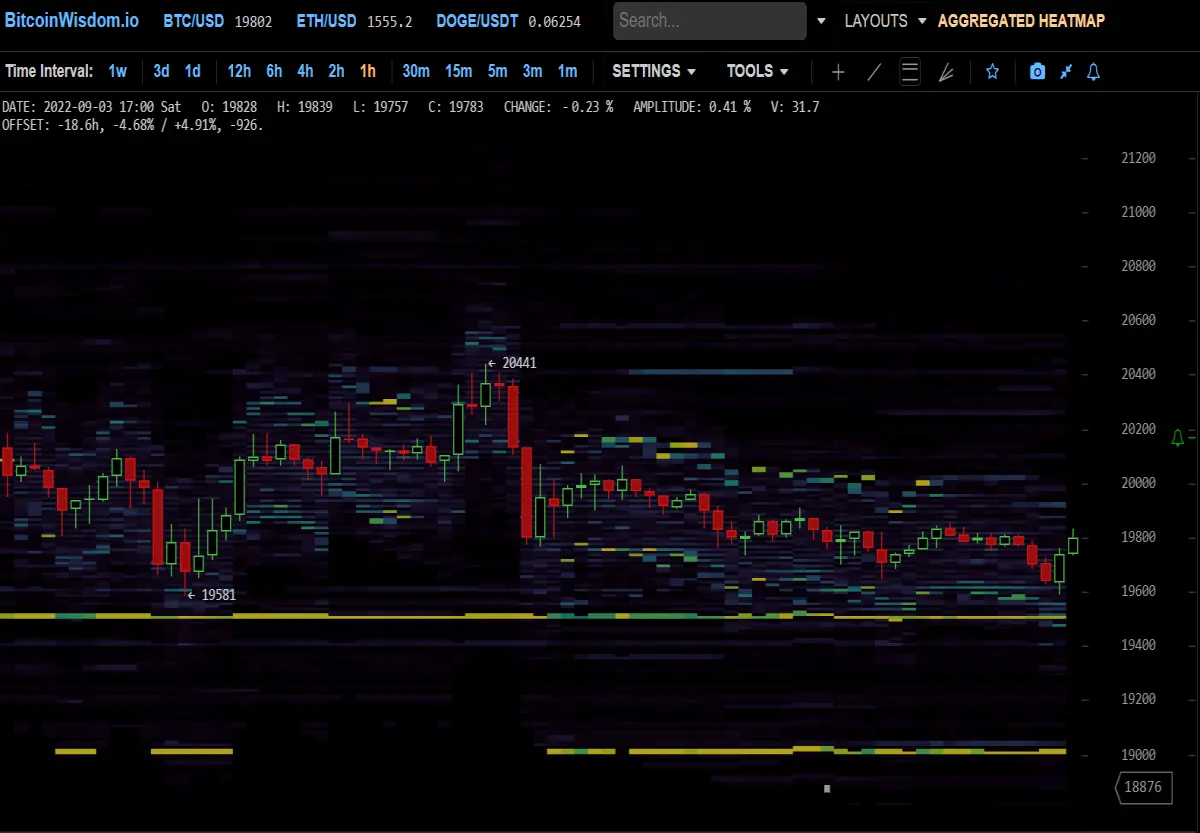The image size is (1200, 833).
Task: Set time interval to 30m
Action: pyautogui.click(x=416, y=71)
